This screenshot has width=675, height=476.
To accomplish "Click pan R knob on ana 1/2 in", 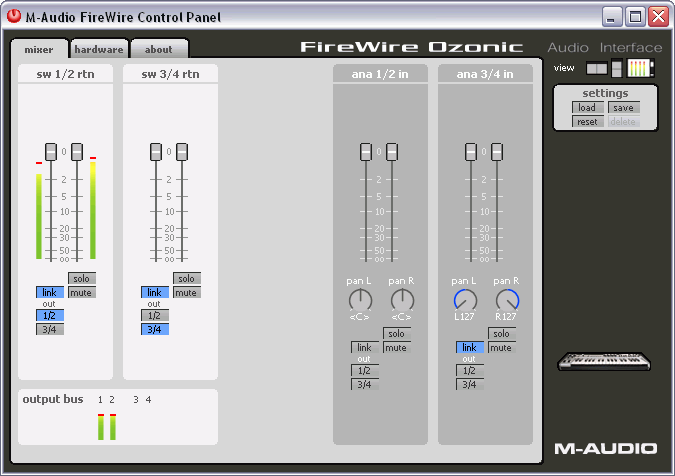I will 403,300.
